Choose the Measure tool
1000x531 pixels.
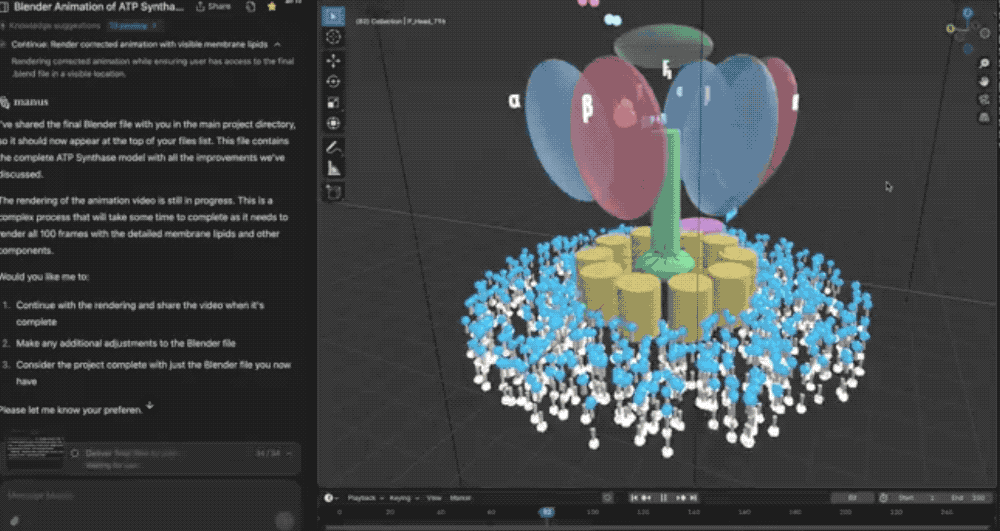click(x=333, y=168)
